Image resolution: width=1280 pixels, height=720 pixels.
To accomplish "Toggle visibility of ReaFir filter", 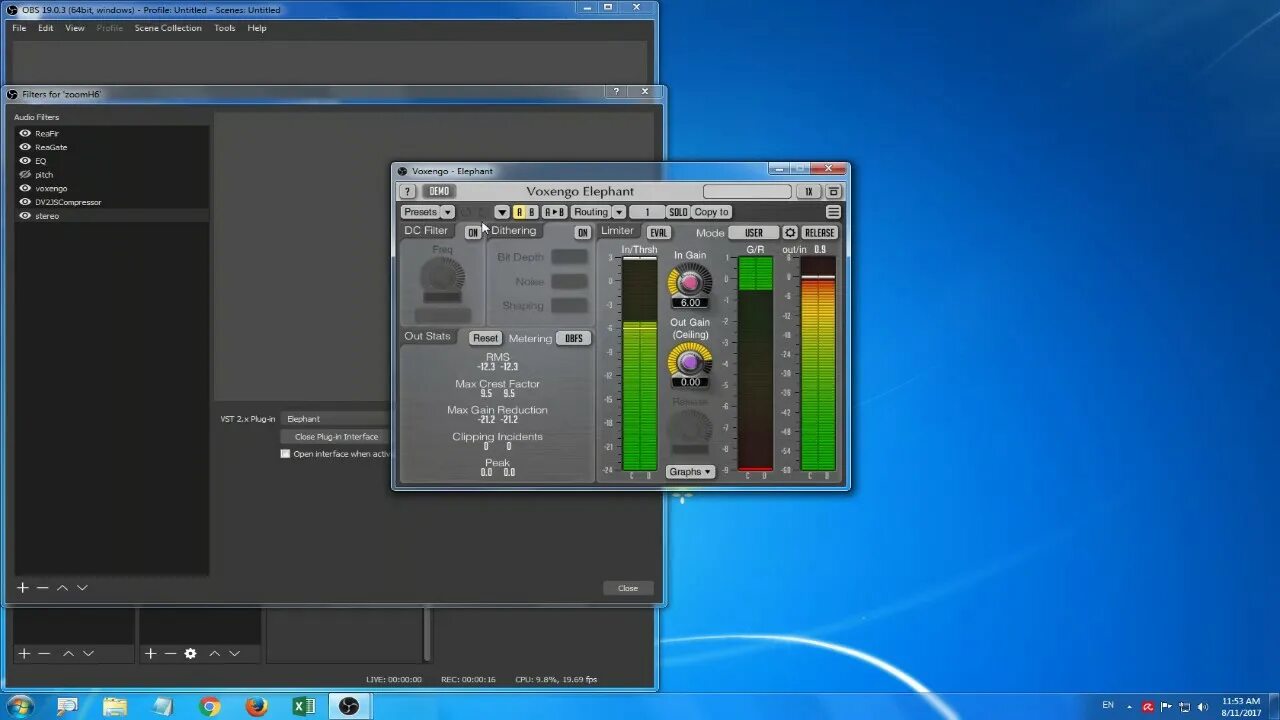I will [25, 133].
